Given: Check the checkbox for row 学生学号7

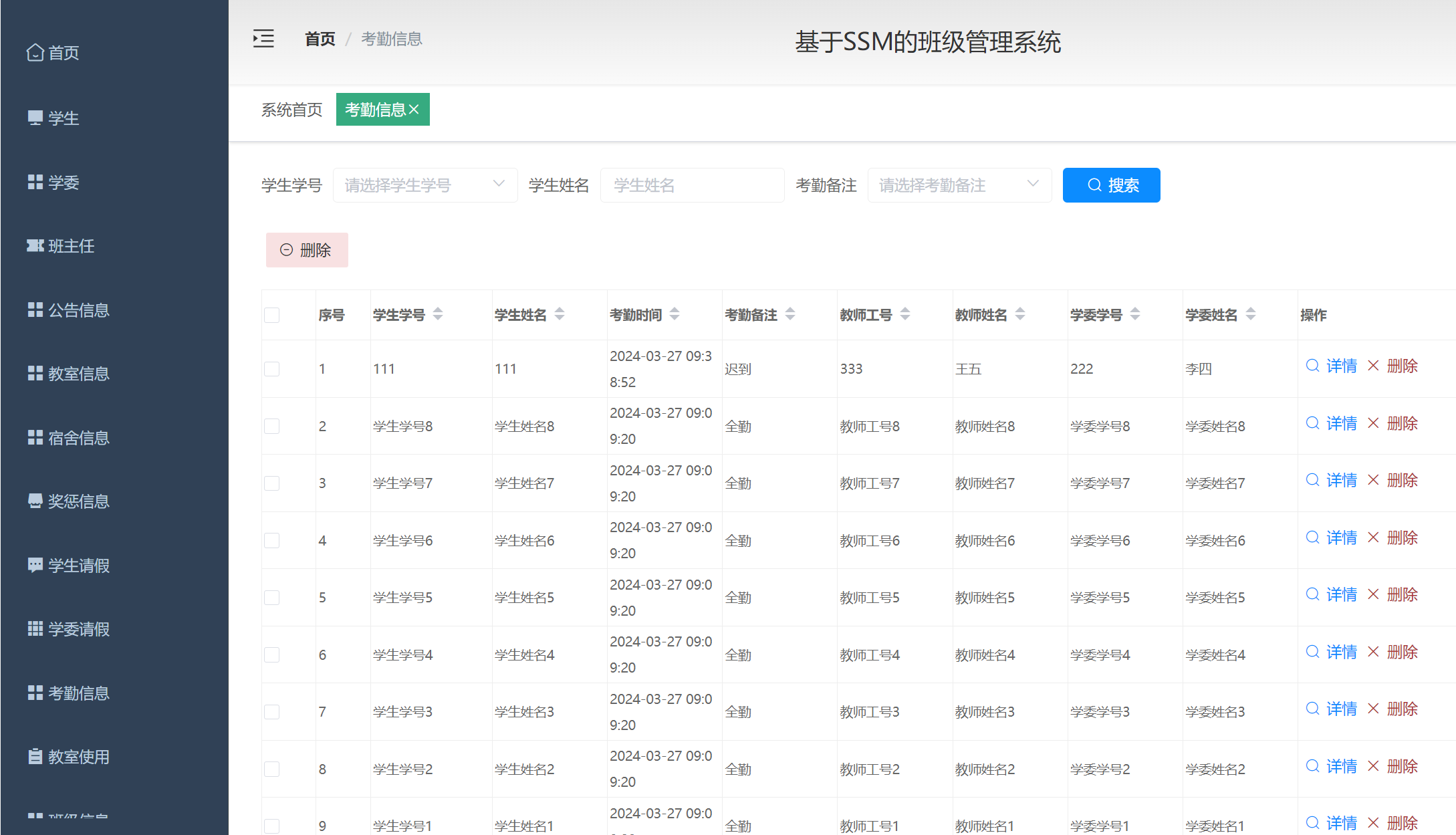Looking at the screenshot, I should [271, 483].
